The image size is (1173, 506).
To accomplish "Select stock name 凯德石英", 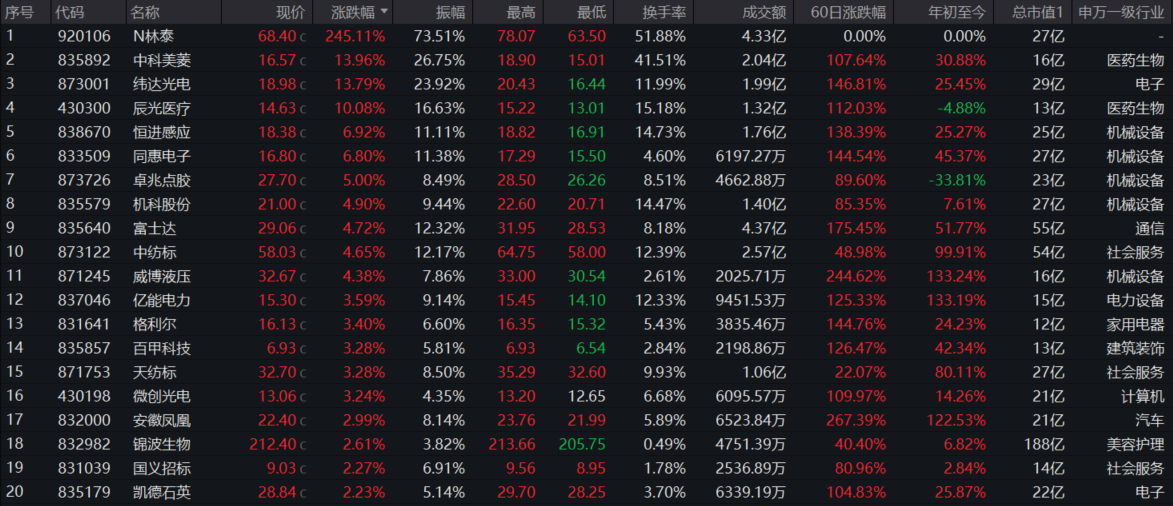I will 162,492.
